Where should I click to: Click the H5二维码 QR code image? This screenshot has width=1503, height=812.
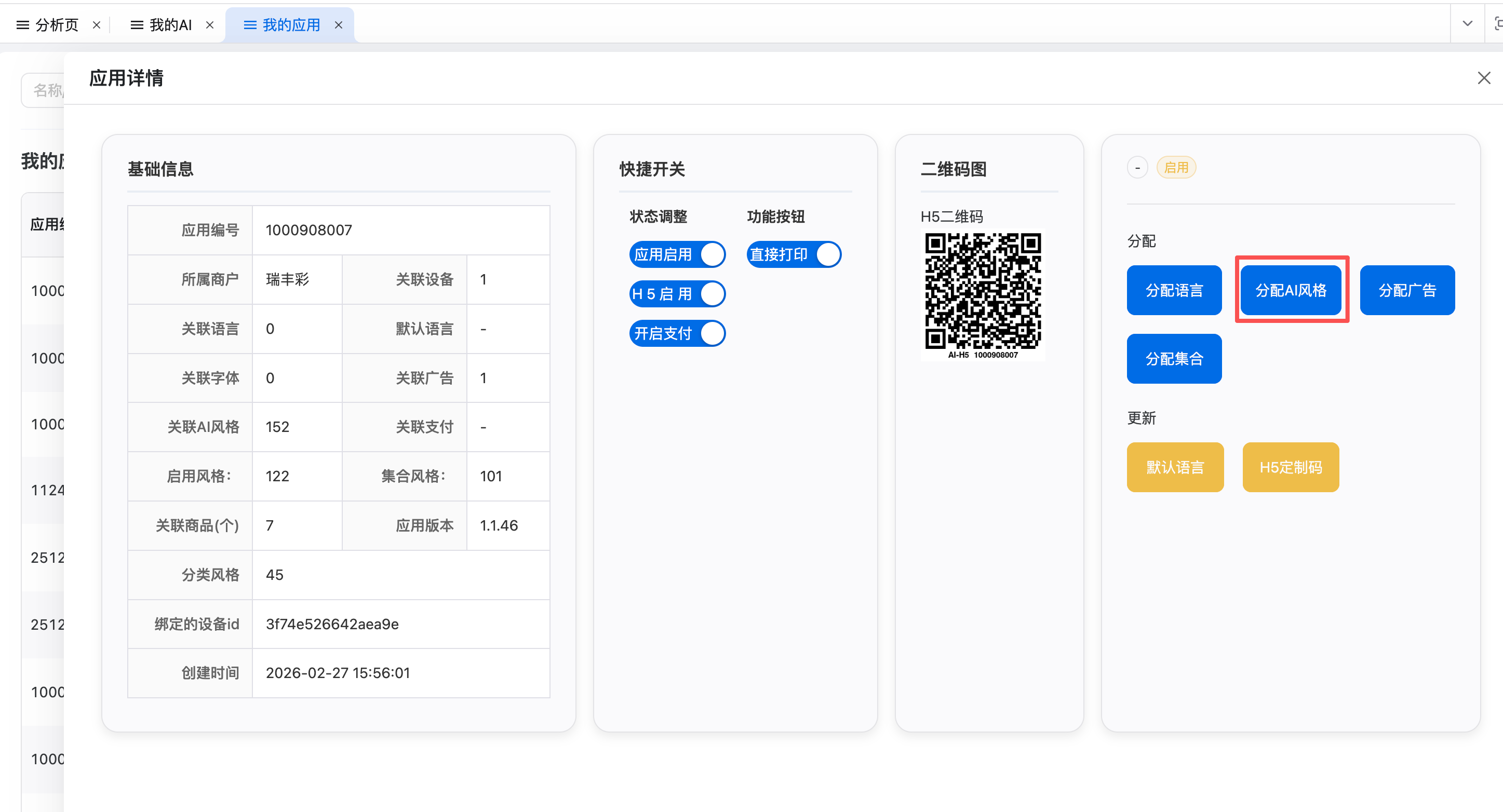(983, 294)
